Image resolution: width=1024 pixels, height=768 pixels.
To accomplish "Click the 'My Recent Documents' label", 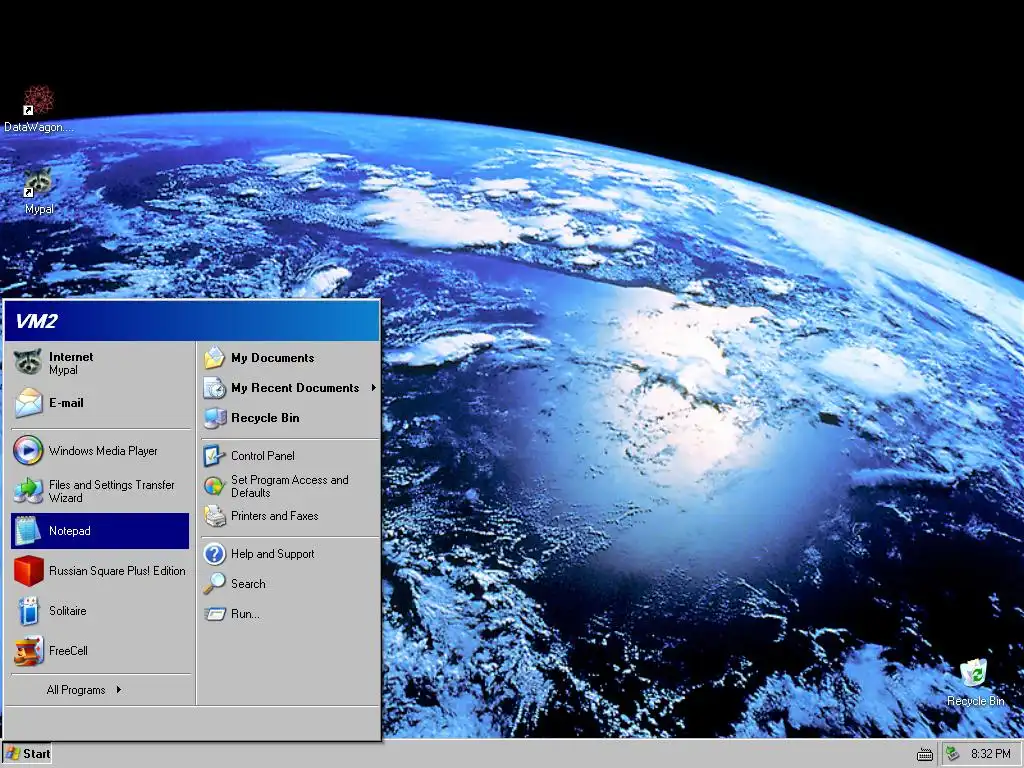I will coord(295,388).
